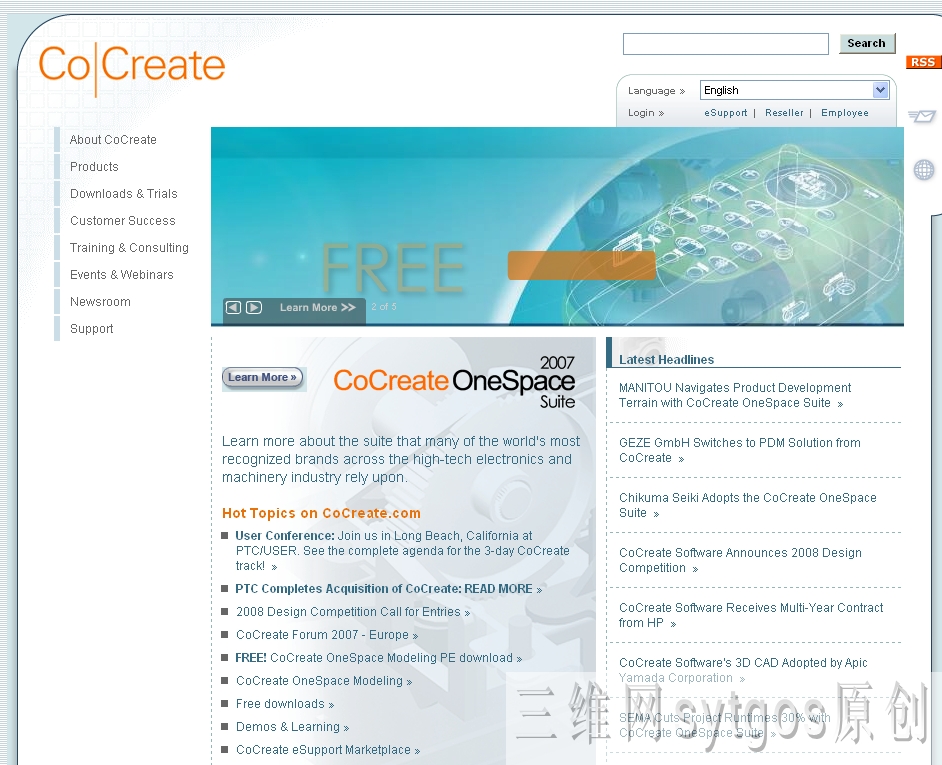This screenshot has height=765, width=942.
Task: Open 2008 Design Competition announcement headline
Action: pyautogui.click(x=740, y=560)
